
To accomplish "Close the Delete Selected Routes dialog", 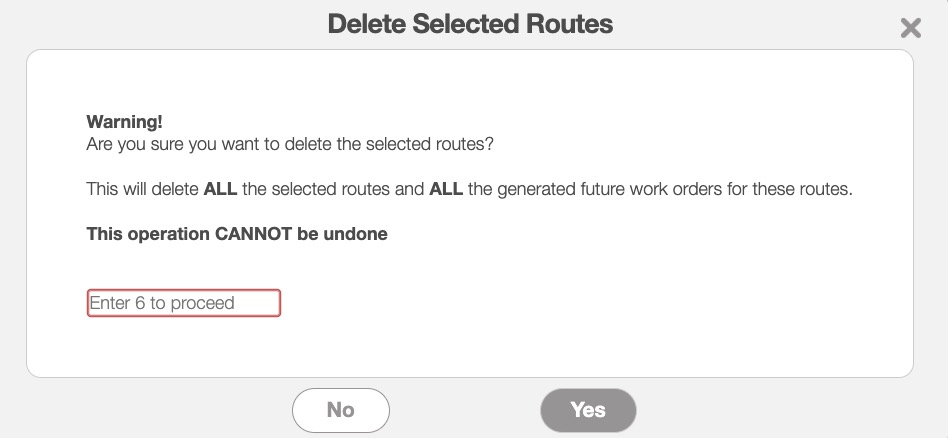I will (x=910, y=28).
